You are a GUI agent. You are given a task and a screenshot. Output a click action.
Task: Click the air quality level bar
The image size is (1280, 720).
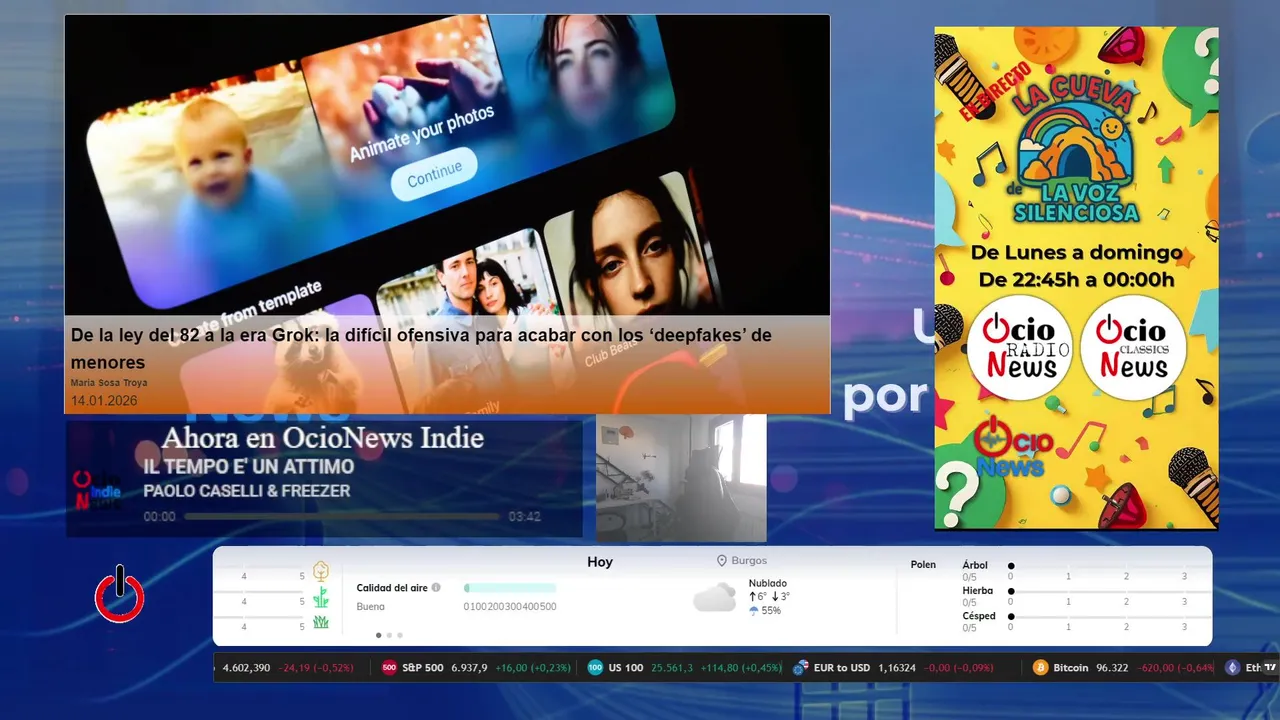(x=510, y=588)
